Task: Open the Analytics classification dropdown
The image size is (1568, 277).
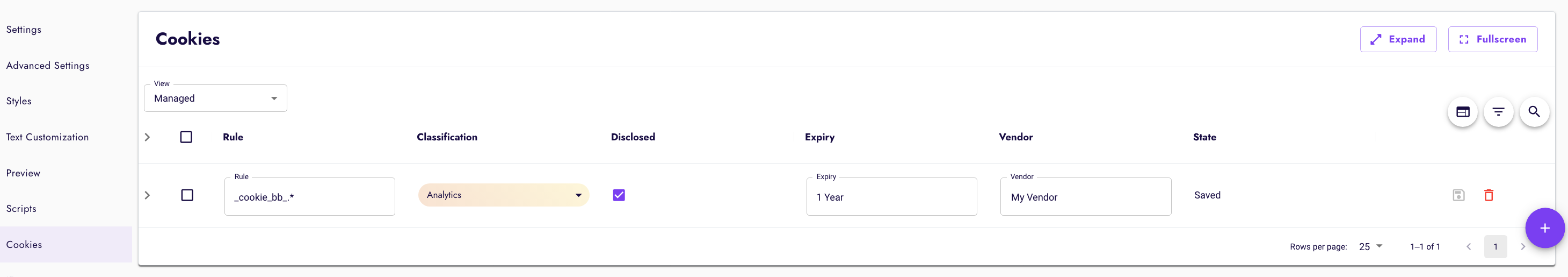Action: [x=503, y=195]
